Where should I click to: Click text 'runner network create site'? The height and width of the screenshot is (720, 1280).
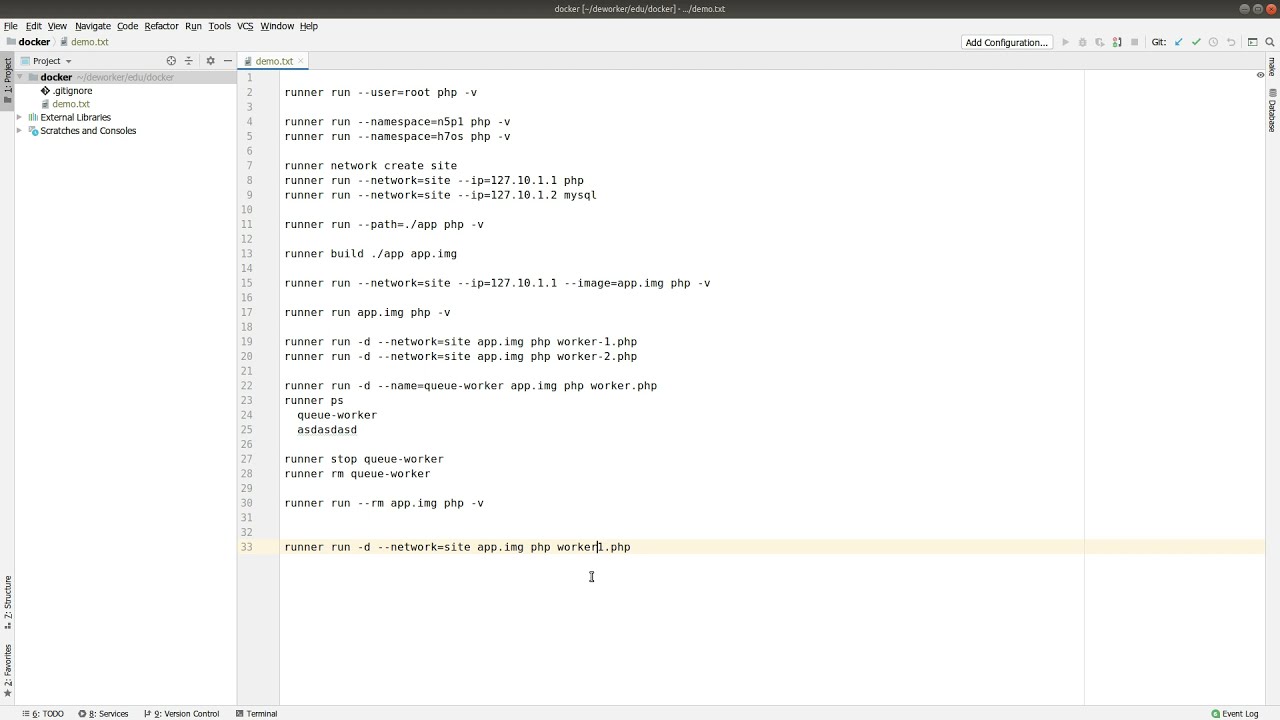point(370,166)
